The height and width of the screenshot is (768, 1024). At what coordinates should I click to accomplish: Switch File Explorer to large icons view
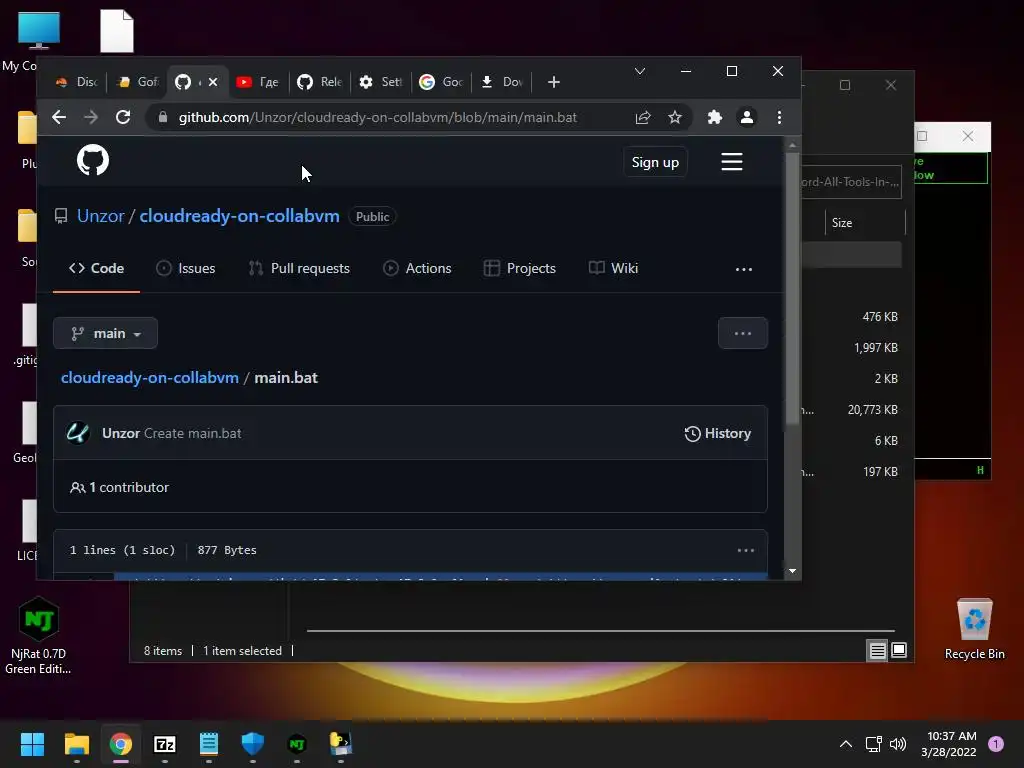[x=899, y=650]
